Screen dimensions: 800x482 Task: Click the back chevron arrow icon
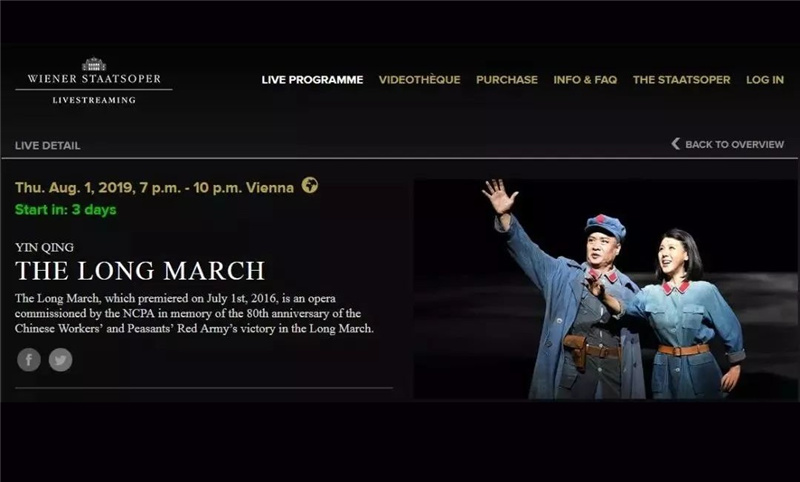click(x=676, y=144)
